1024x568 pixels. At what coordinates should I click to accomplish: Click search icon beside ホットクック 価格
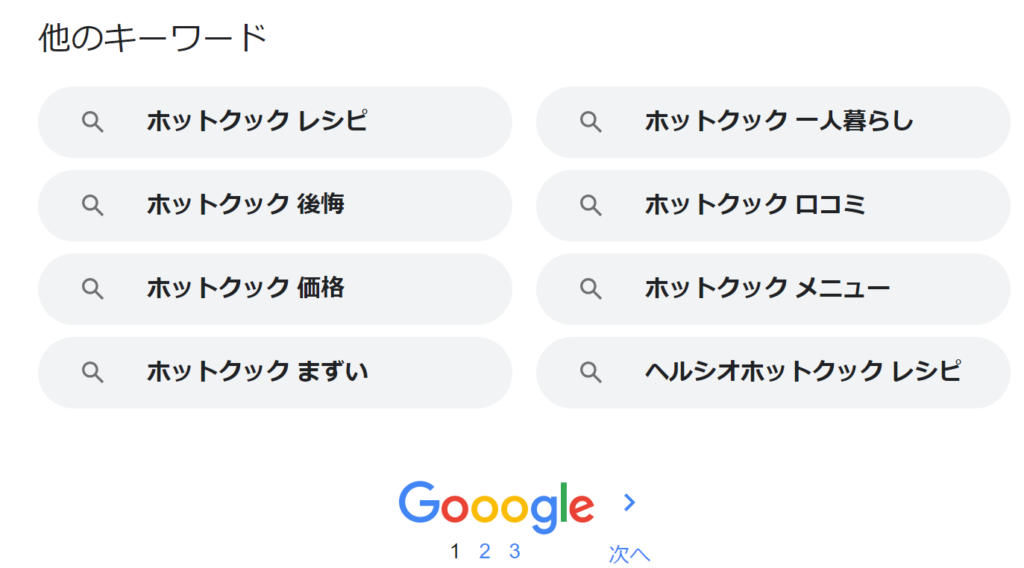[x=92, y=289]
